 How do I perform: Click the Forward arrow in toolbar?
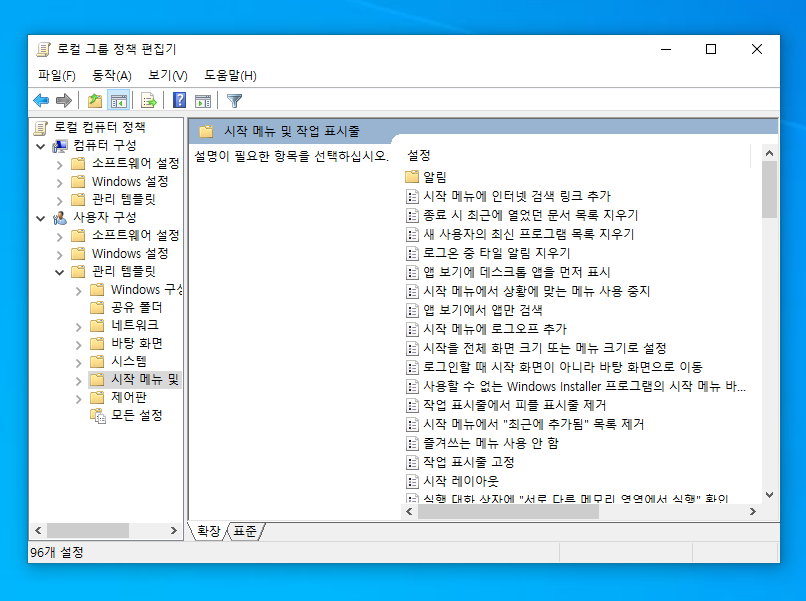(64, 100)
